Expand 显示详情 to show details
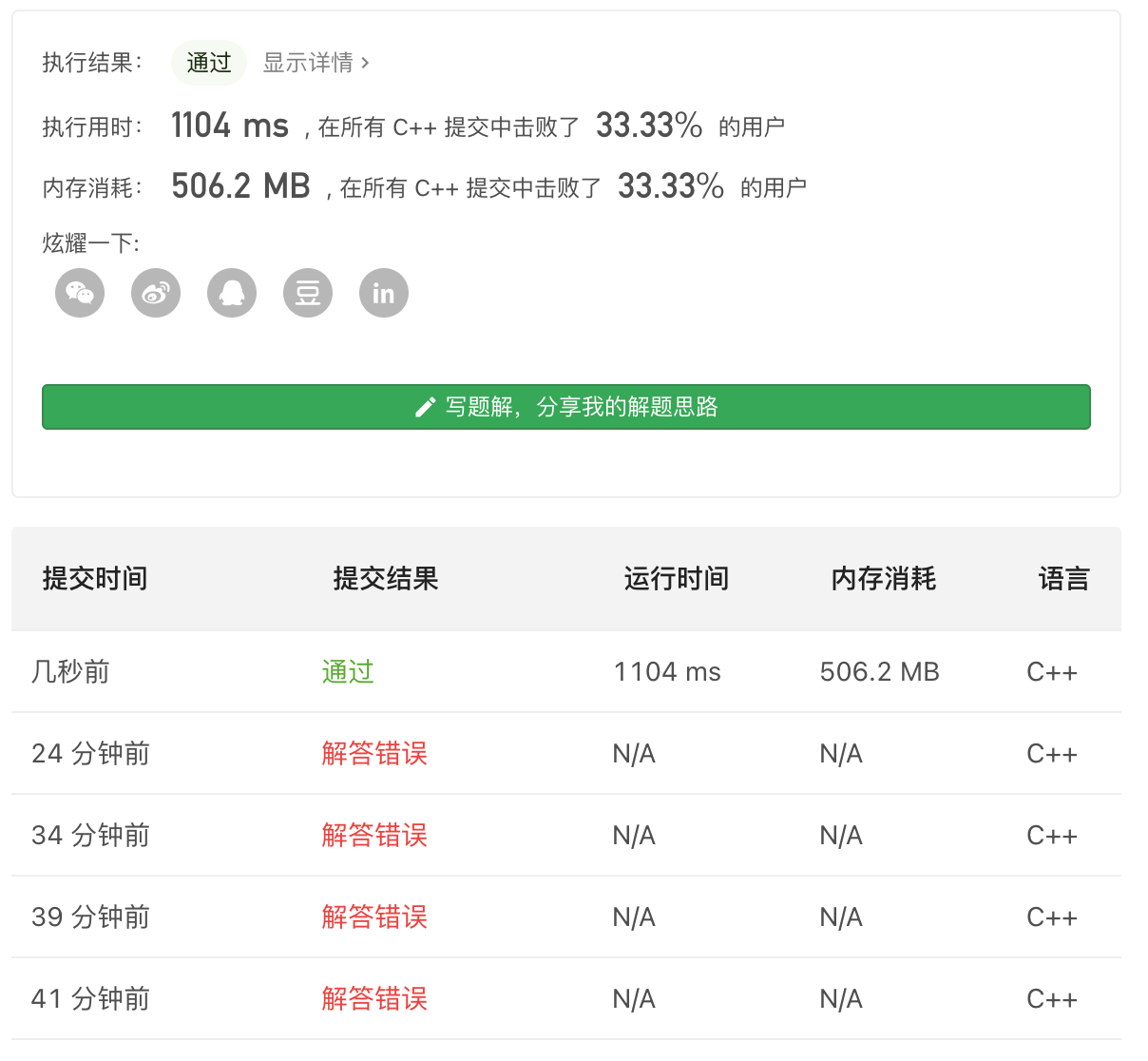 coord(316,63)
